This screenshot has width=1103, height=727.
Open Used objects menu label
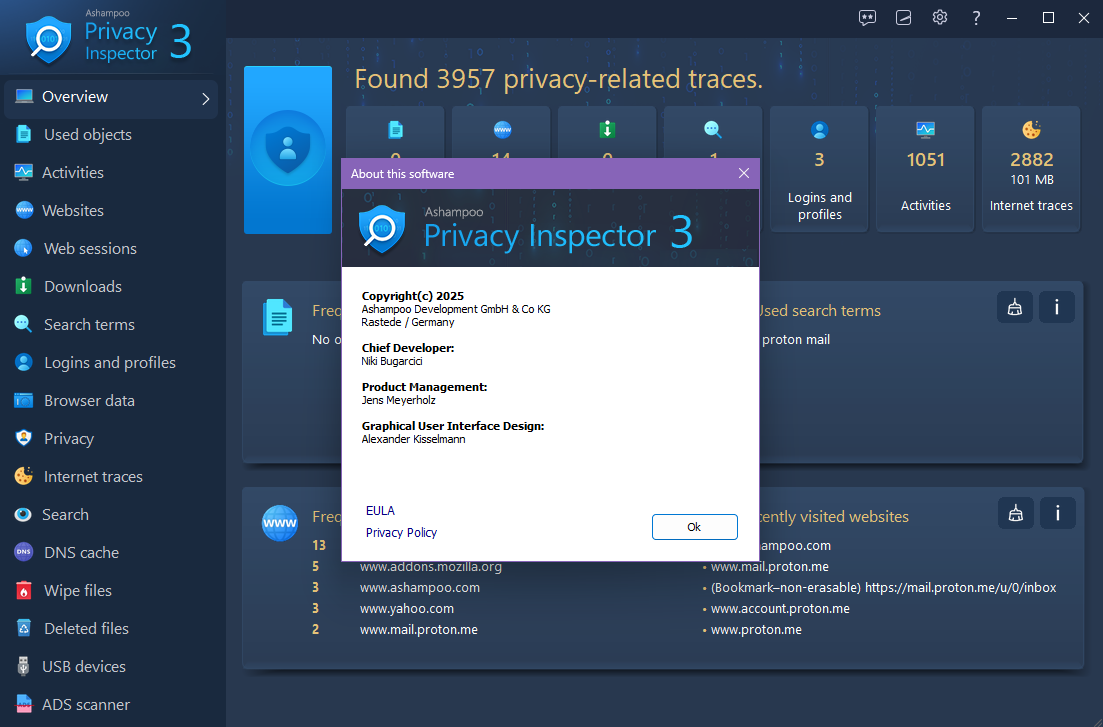click(x=88, y=134)
